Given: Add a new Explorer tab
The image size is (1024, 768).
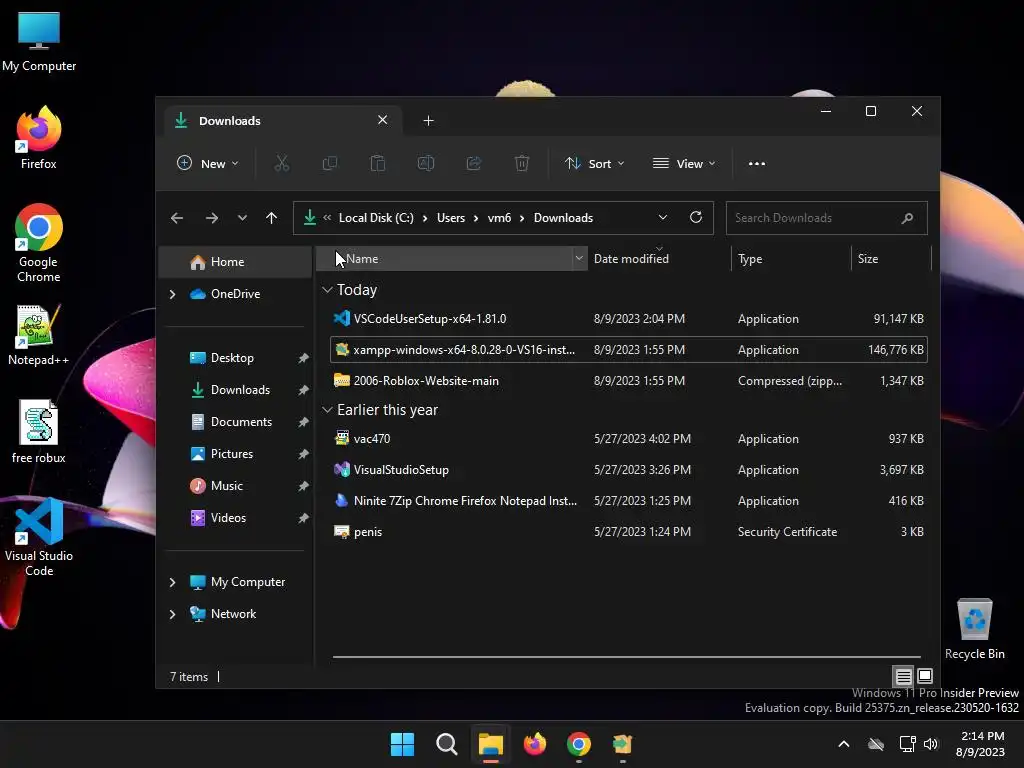Looking at the screenshot, I should pyautogui.click(x=428, y=121).
